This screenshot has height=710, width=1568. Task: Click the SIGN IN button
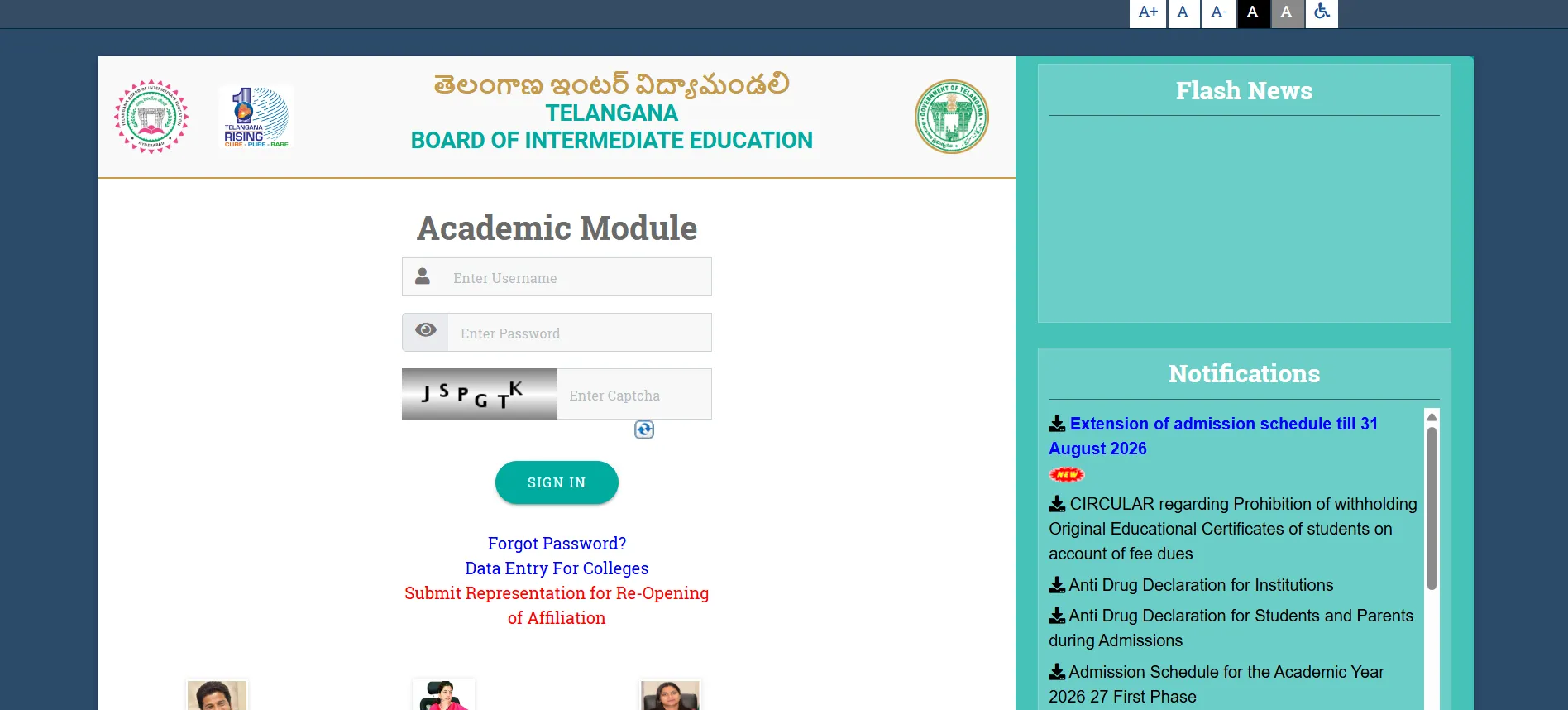tap(557, 482)
